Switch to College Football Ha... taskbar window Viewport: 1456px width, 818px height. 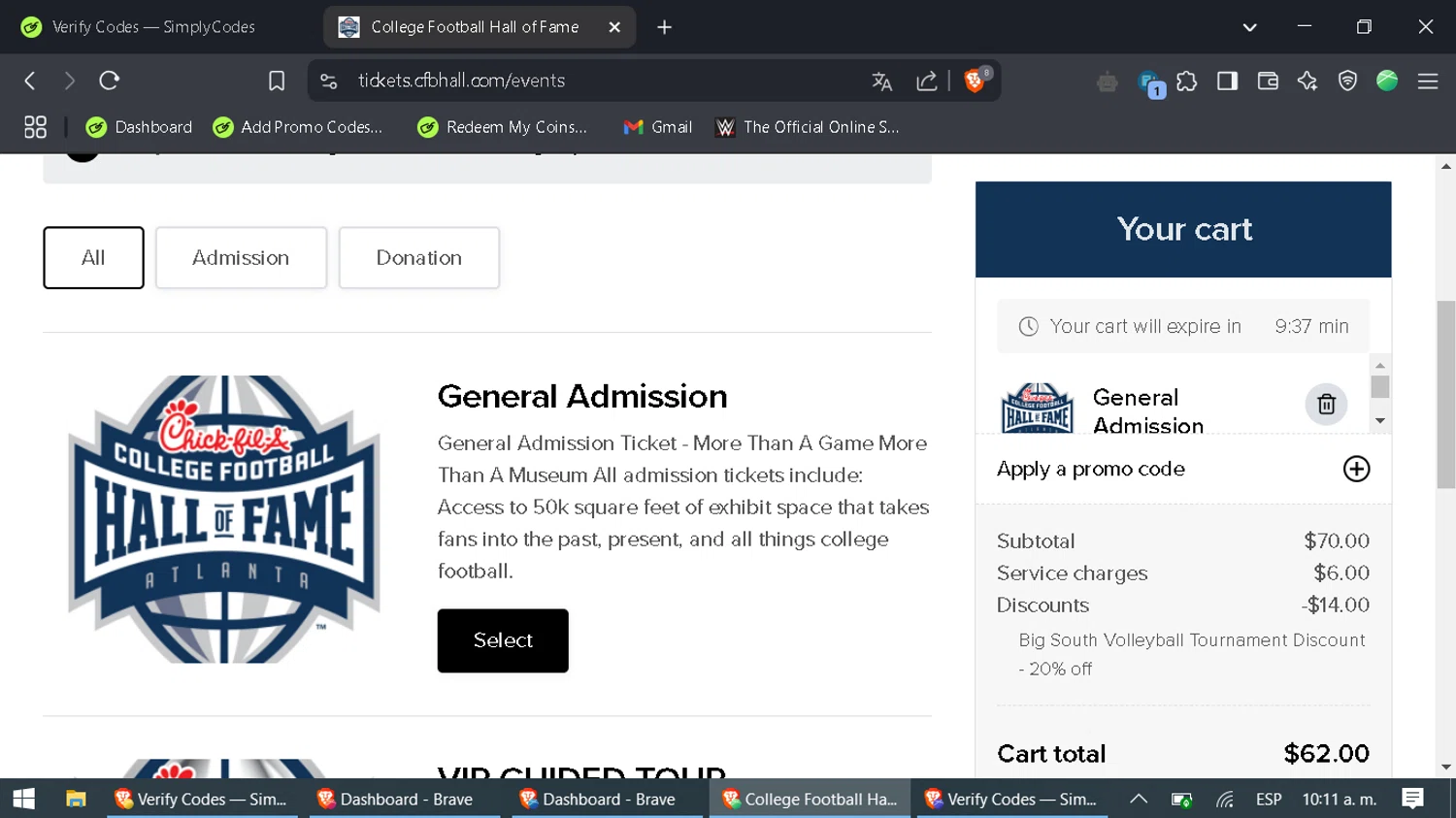pos(810,799)
